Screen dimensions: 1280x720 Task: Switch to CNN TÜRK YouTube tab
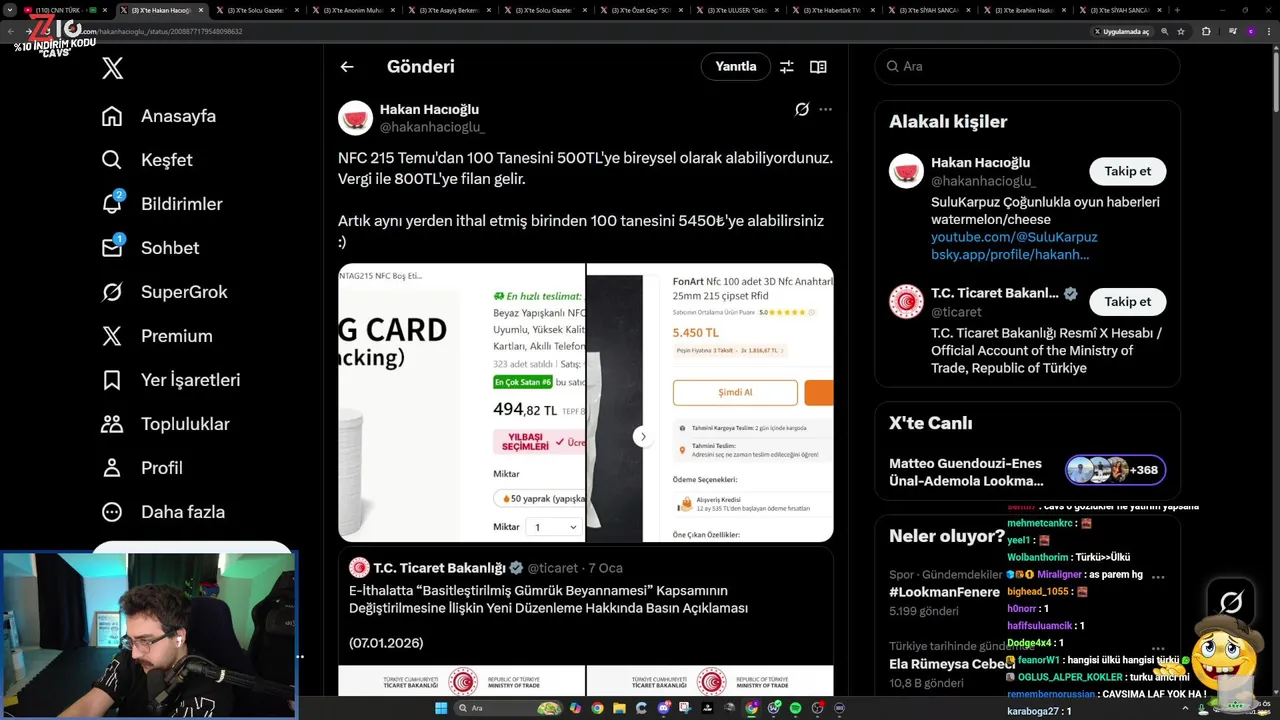click(68, 10)
